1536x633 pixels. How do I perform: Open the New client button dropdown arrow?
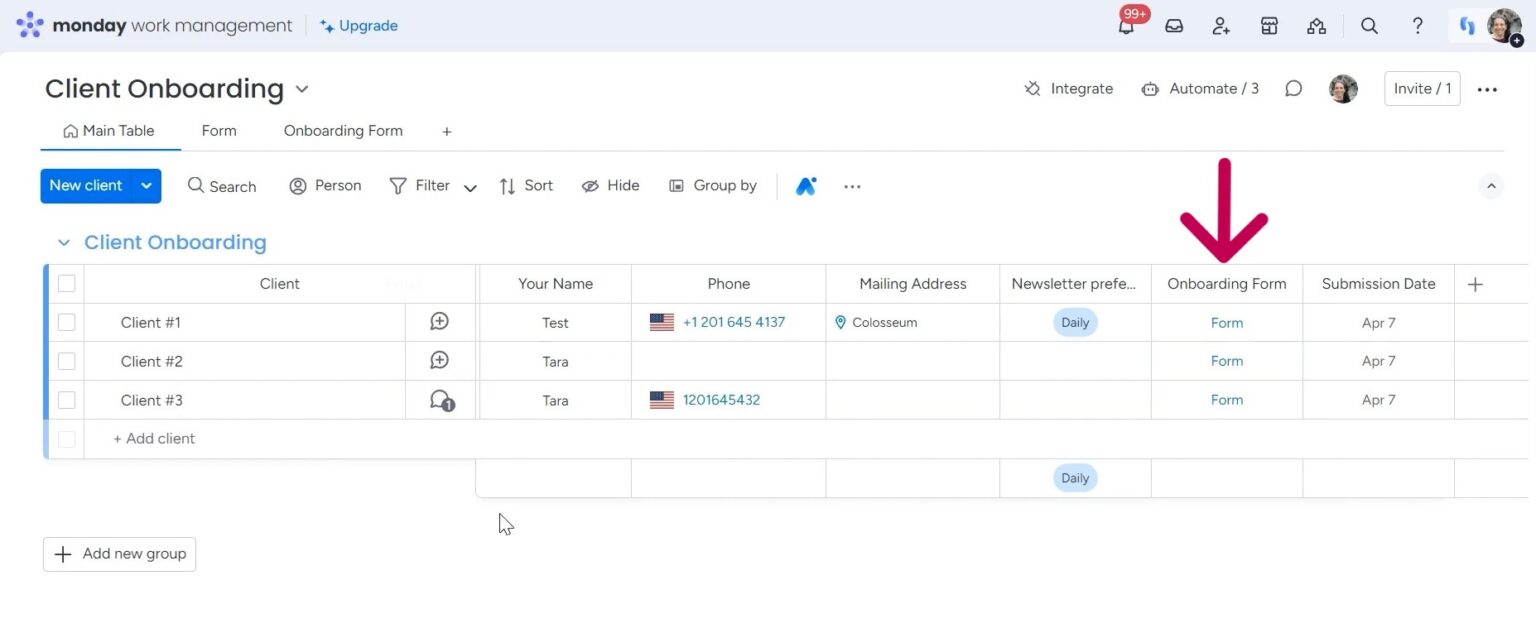(x=146, y=185)
